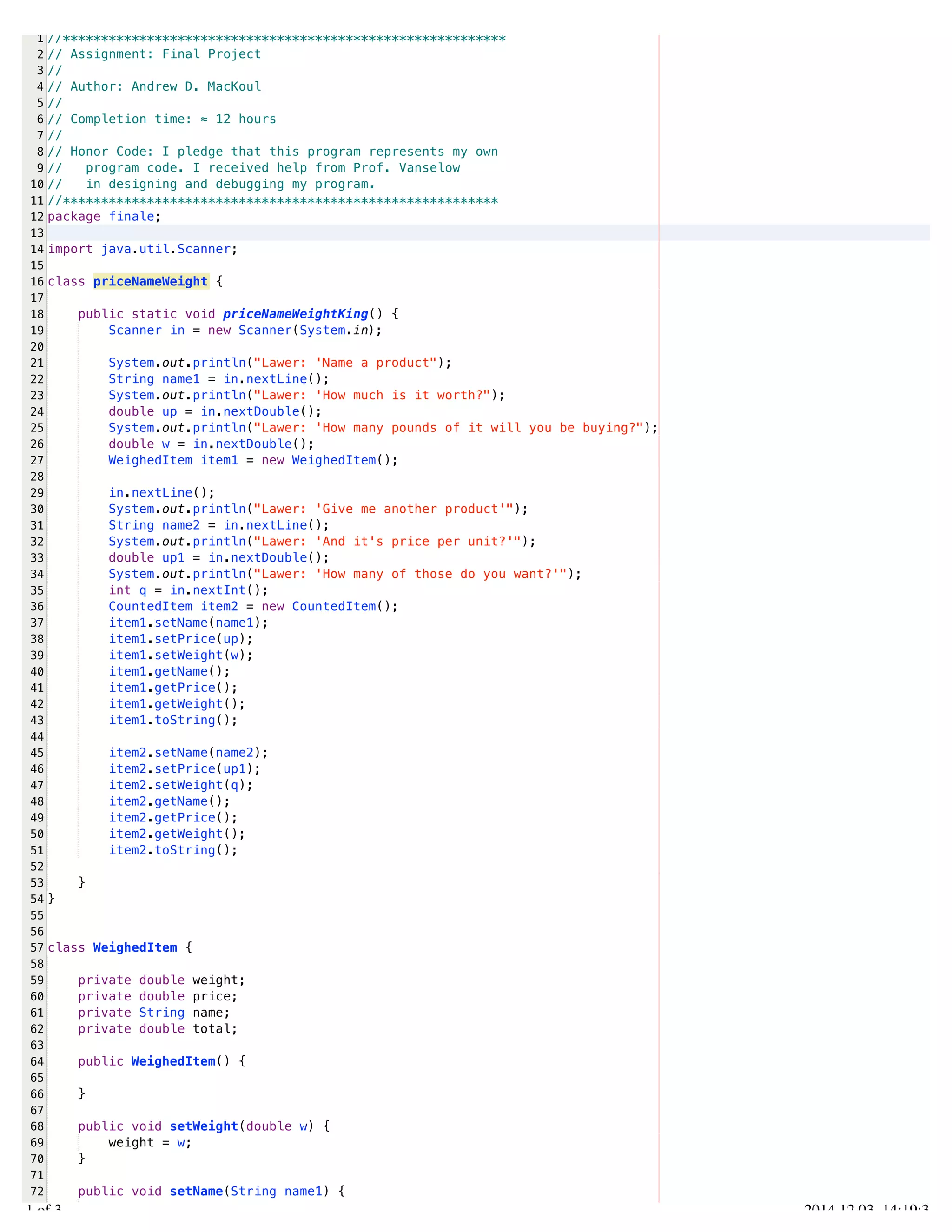Click 'private double weight;'

click(162, 980)
